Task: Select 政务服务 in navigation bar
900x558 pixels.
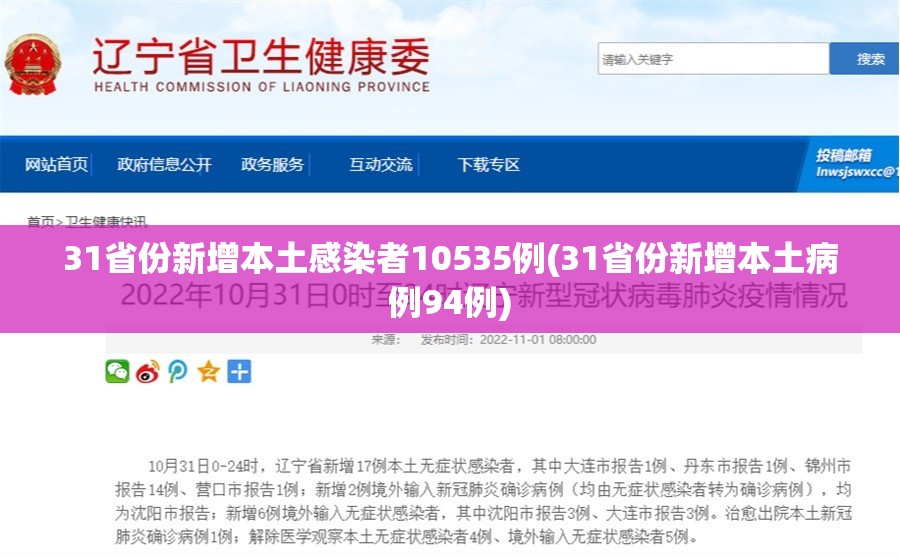Action: point(272,165)
